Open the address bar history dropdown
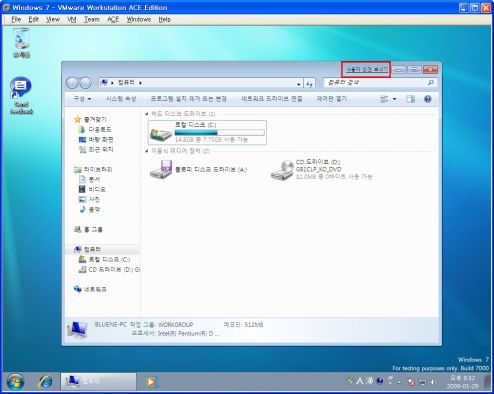The width and height of the screenshot is (494, 394). coord(298,83)
